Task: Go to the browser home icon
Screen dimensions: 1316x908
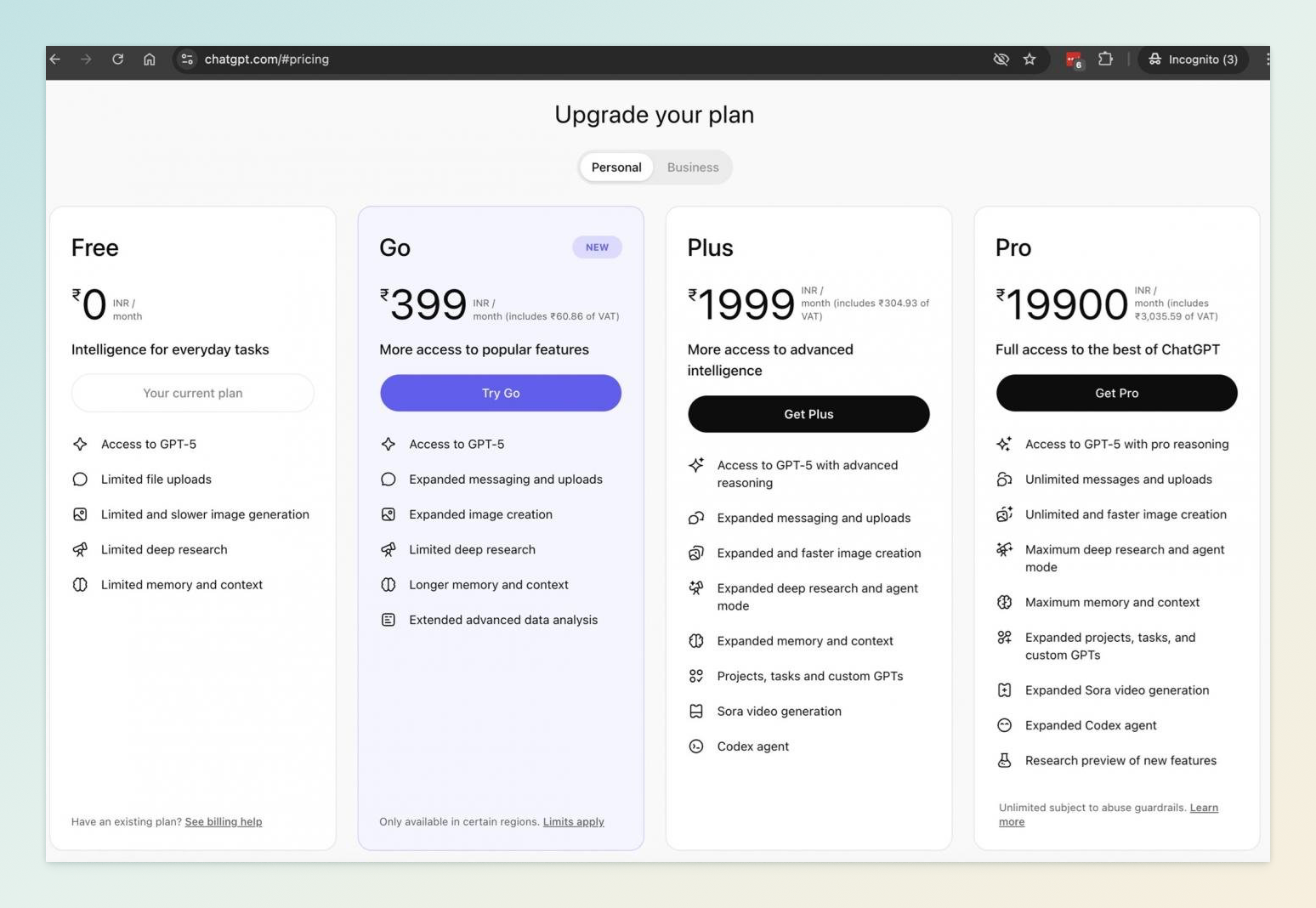Action: pos(150,60)
